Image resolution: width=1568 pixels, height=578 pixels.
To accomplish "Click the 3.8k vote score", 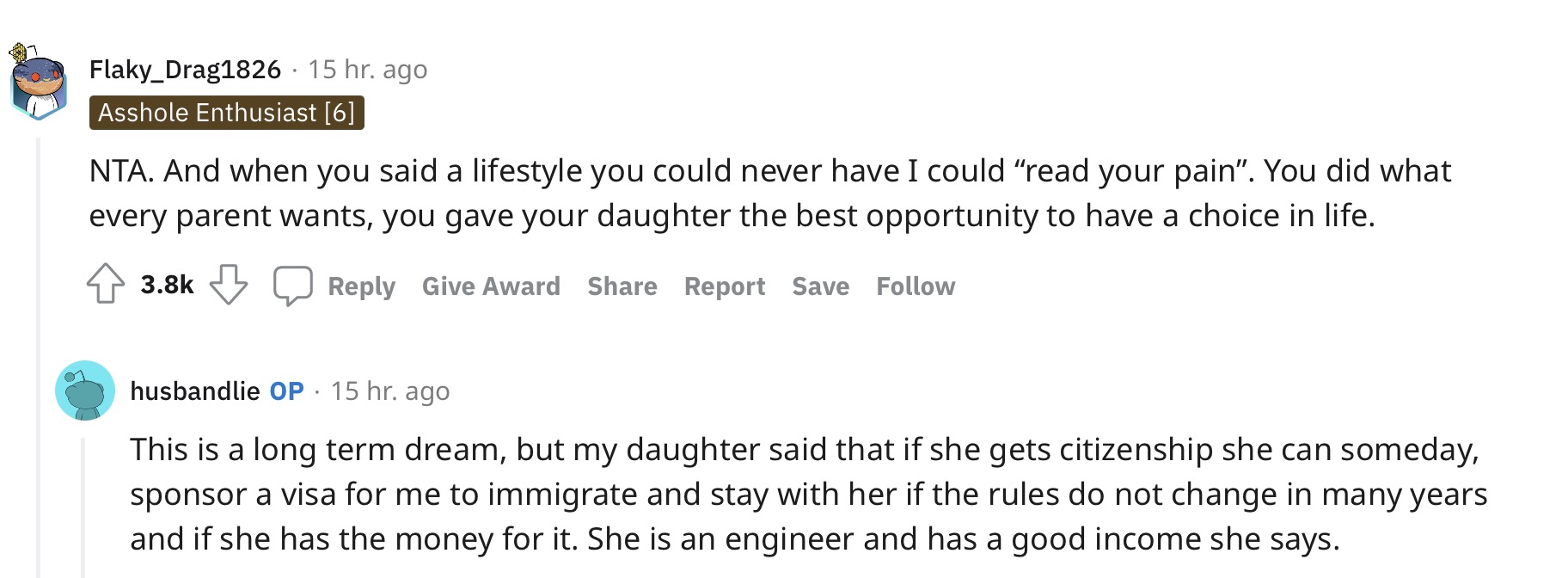I will [167, 285].
